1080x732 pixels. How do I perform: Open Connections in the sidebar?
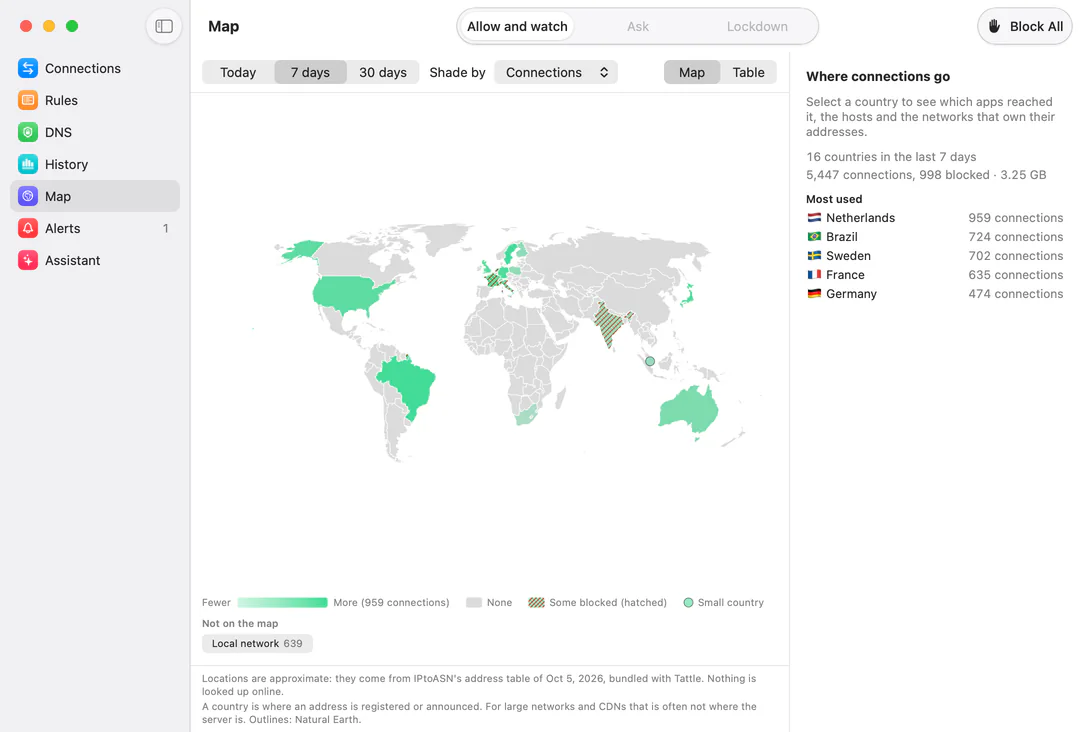(95, 68)
